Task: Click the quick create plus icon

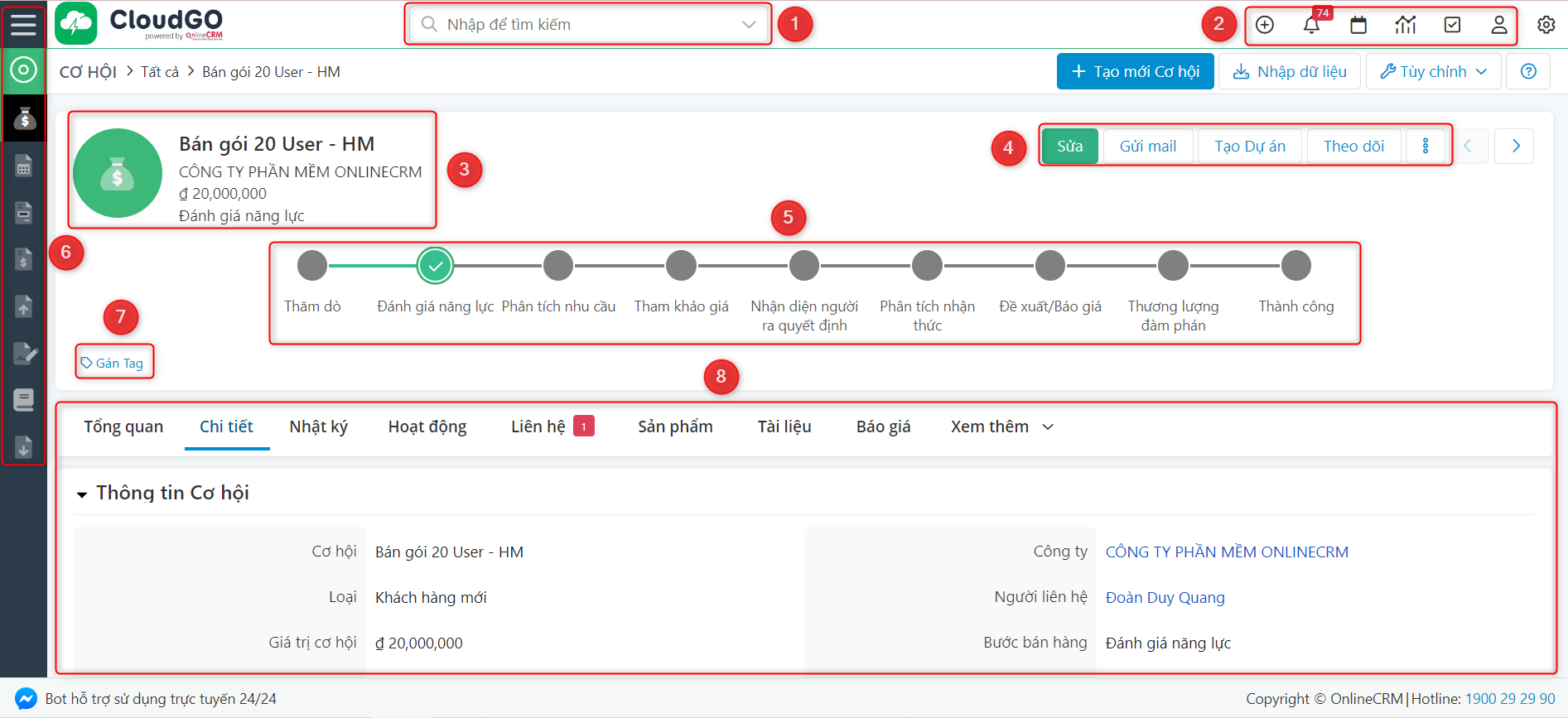Action: point(1265,25)
